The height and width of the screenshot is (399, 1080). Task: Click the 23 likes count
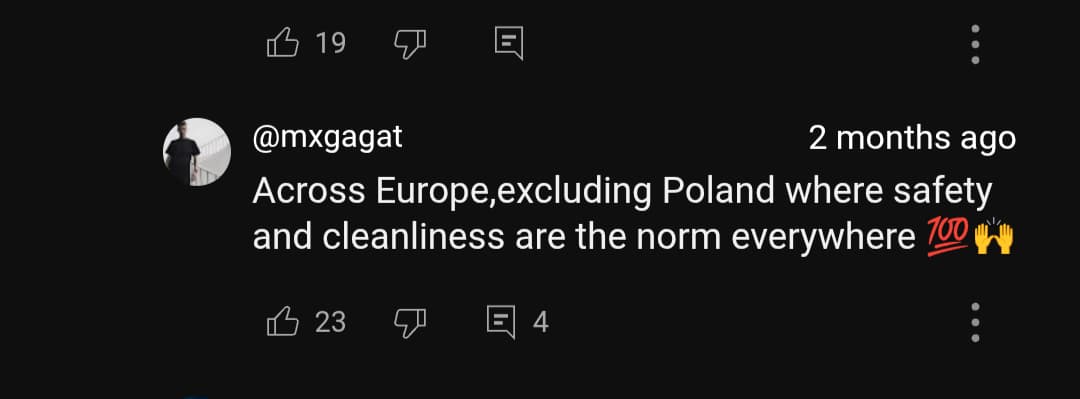[x=331, y=322]
